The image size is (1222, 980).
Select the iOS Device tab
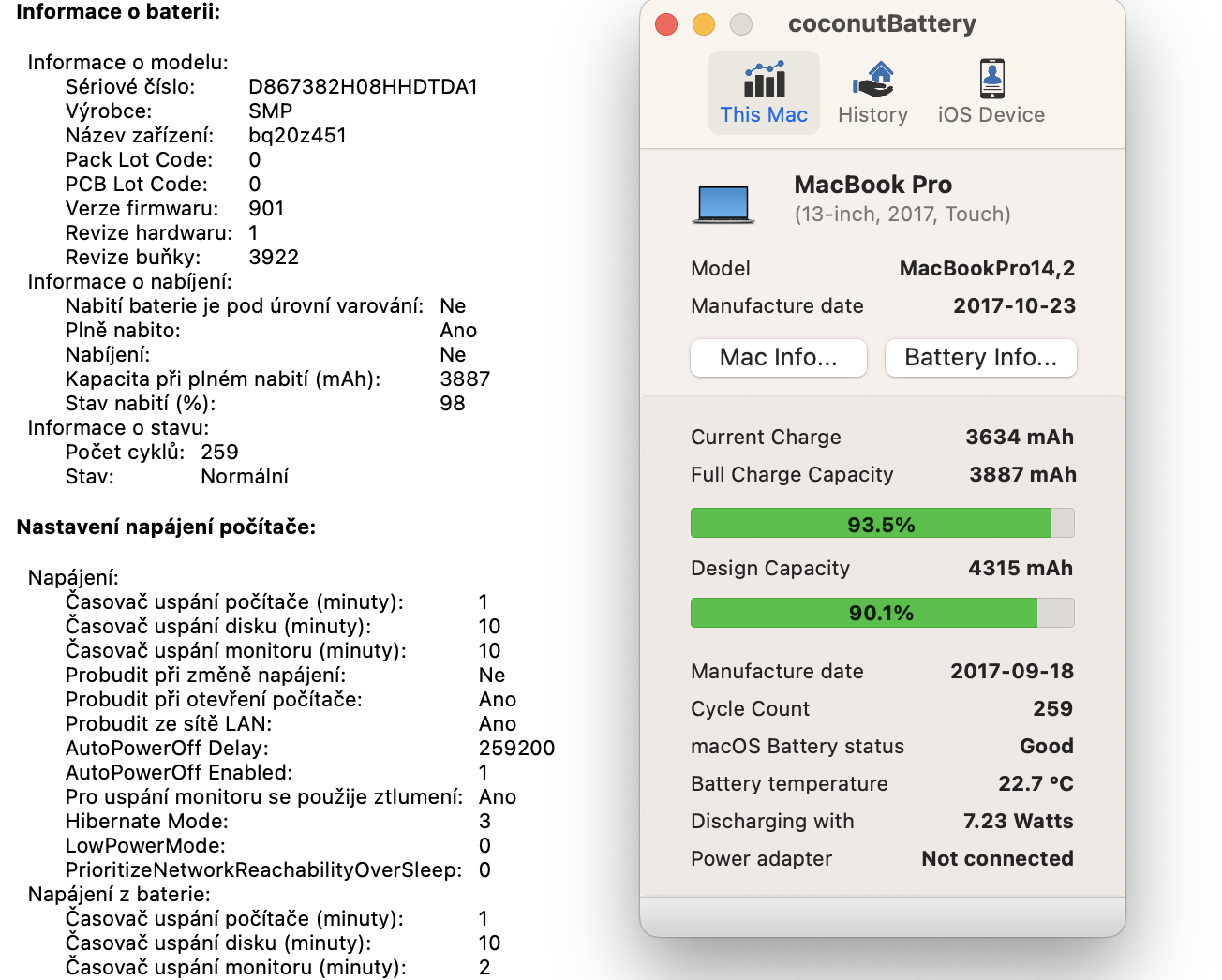coord(991,93)
